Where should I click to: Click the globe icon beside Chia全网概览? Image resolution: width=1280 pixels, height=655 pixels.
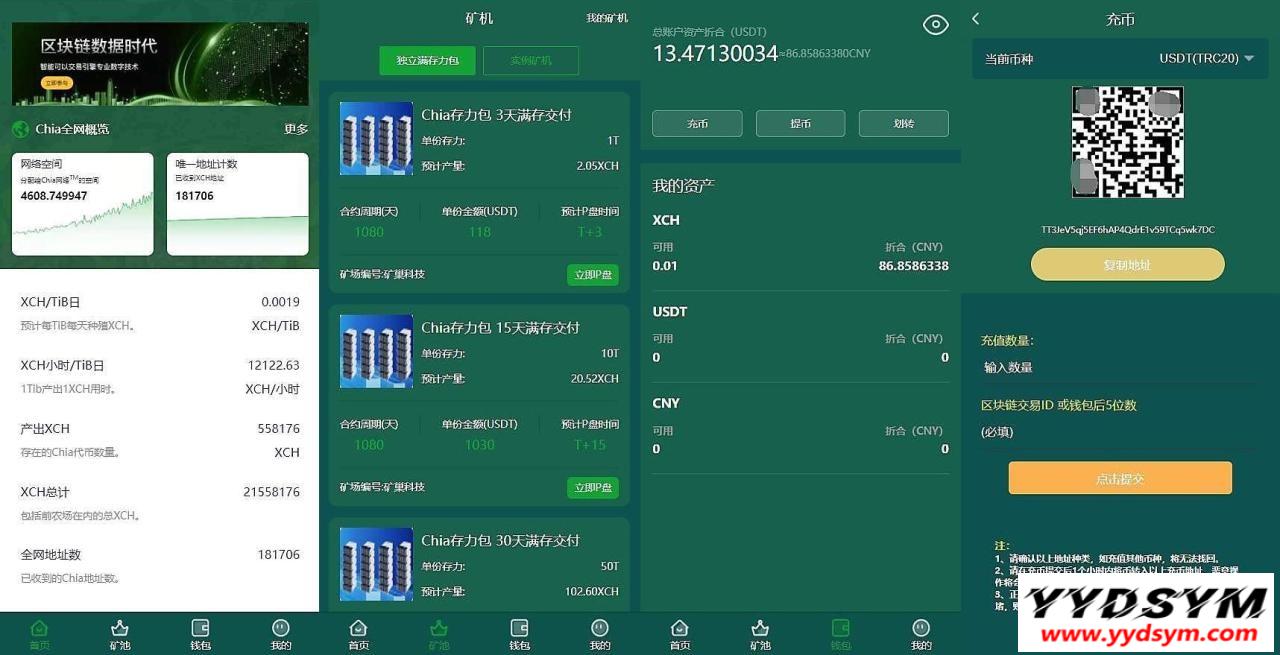pos(20,129)
